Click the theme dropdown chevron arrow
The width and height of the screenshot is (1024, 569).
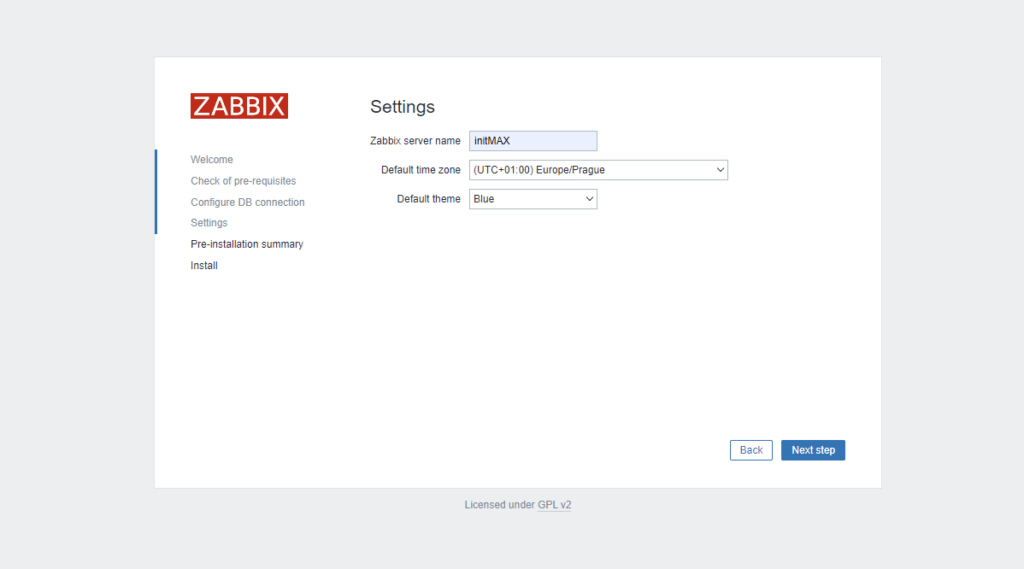coord(589,199)
